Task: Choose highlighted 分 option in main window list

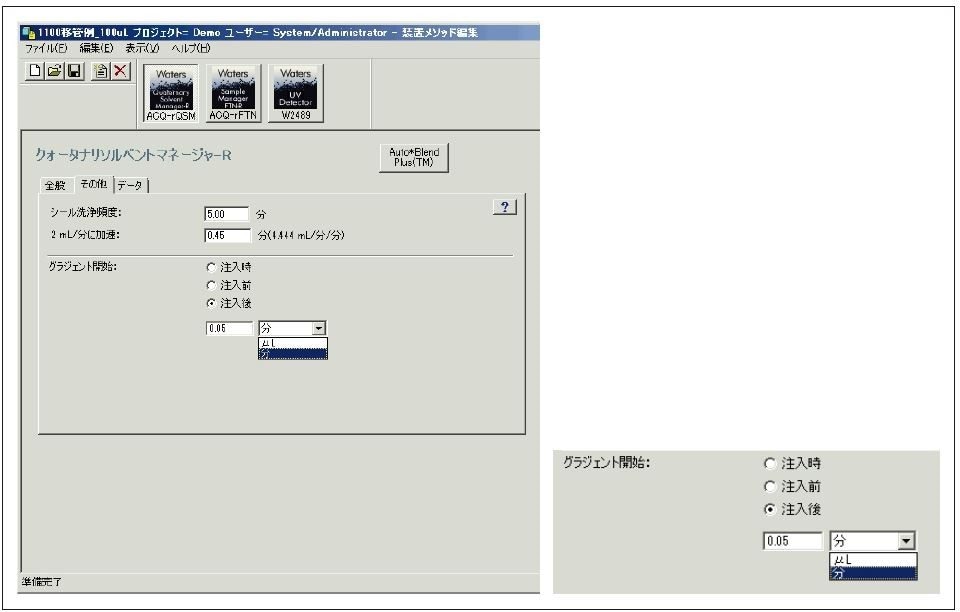Action: pyautogui.click(x=293, y=353)
